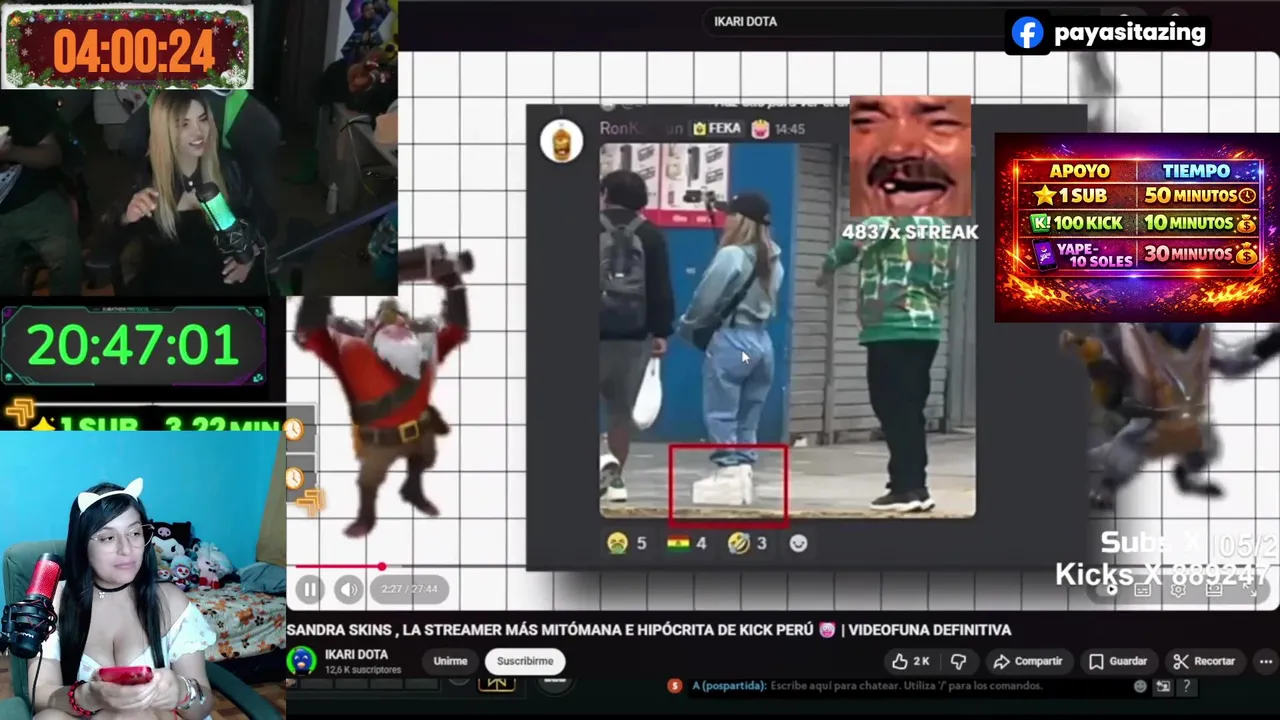The image size is (1280, 720).
Task: Mute the video with the speaker icon
Action: pyautogui.click(x=348, y=589)
